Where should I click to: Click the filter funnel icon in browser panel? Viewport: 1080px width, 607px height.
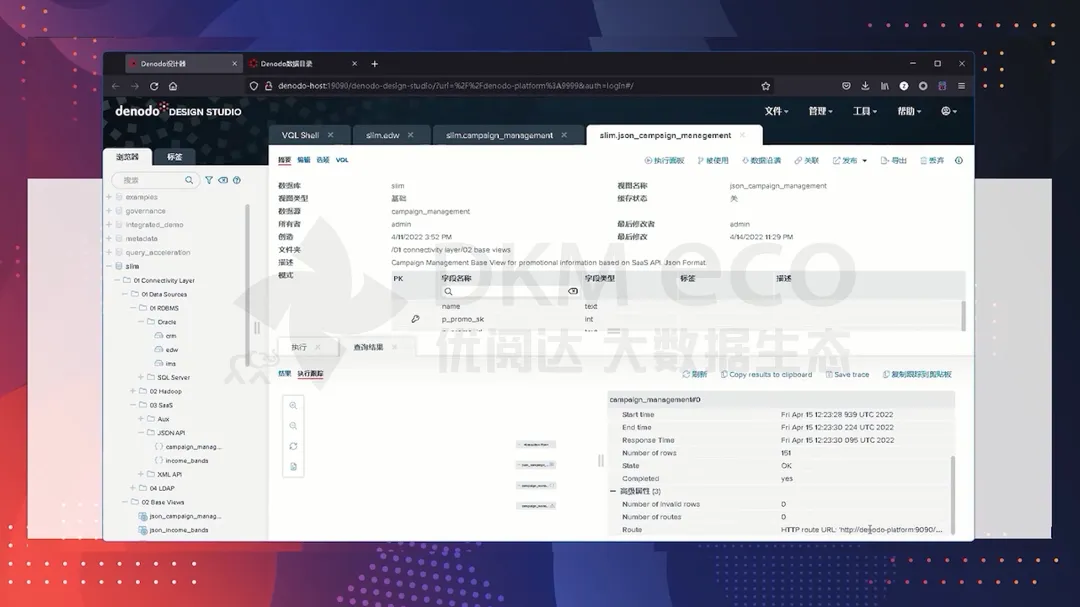pyautogui.click(x=209, y=180)
